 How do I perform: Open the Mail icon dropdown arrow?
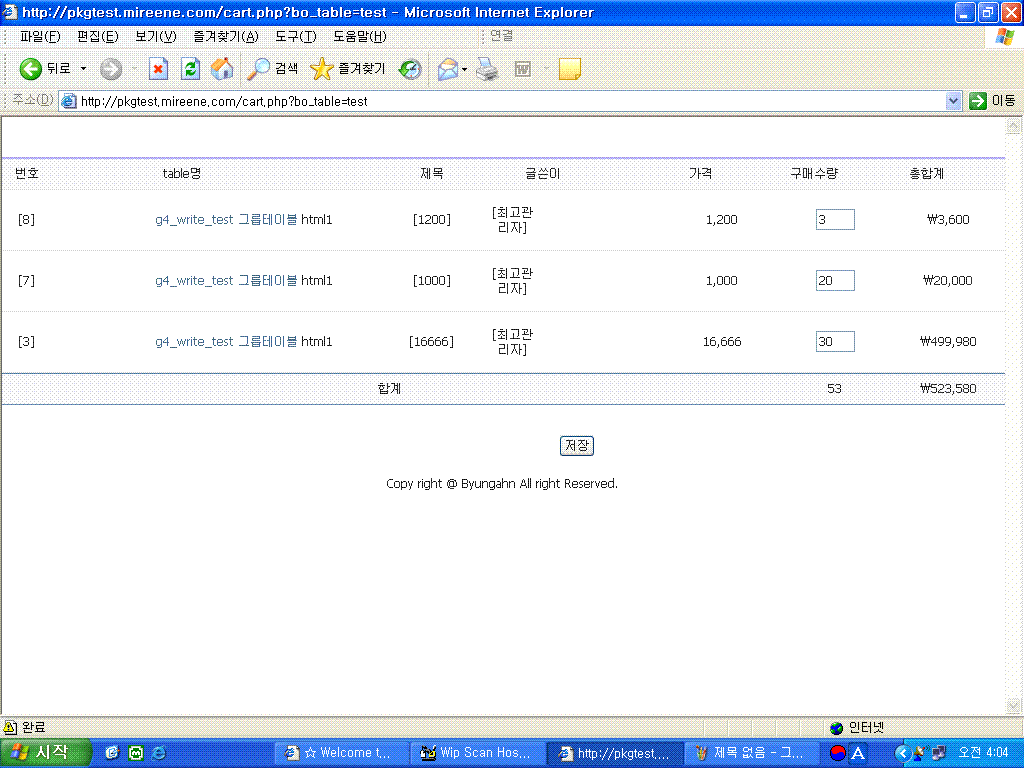[465, 69]
